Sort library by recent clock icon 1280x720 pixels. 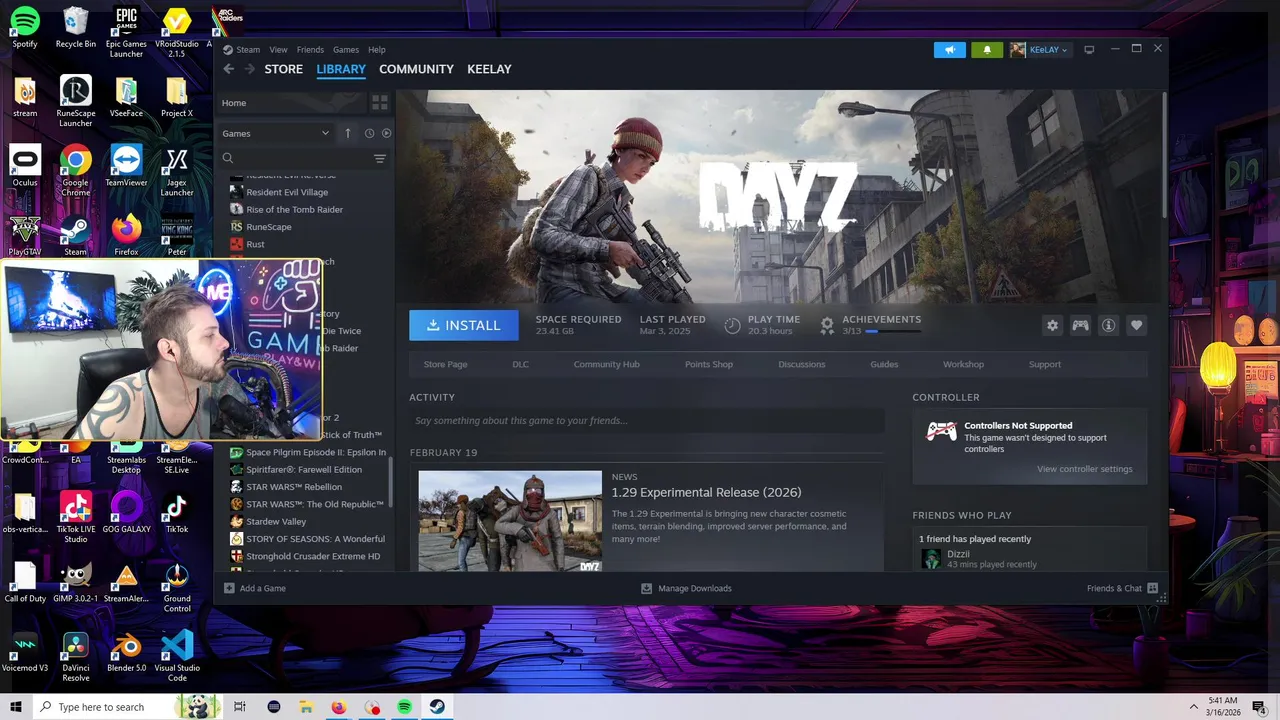[369, 133]
